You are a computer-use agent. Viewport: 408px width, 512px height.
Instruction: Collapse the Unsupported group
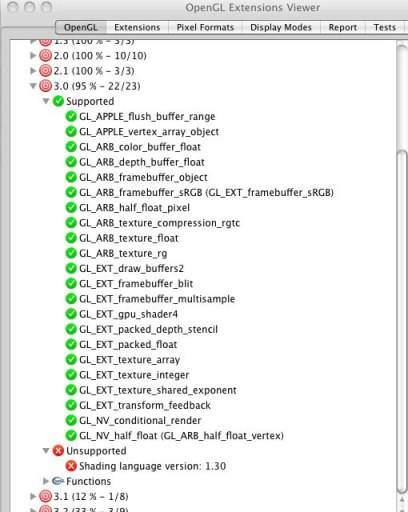tap(46, 451)
